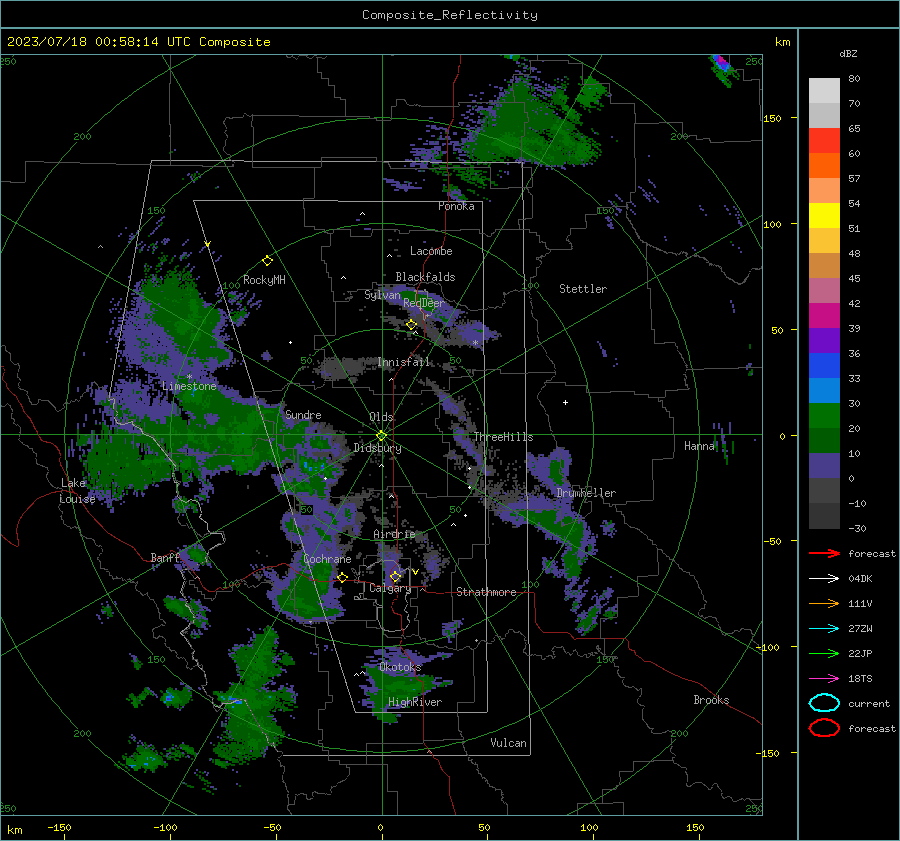The width and height of the screenshot is (900, 841).
Task: Click the yellow diamond marker at Calgary
Action: pyautogui.click(x=395, y=576)
